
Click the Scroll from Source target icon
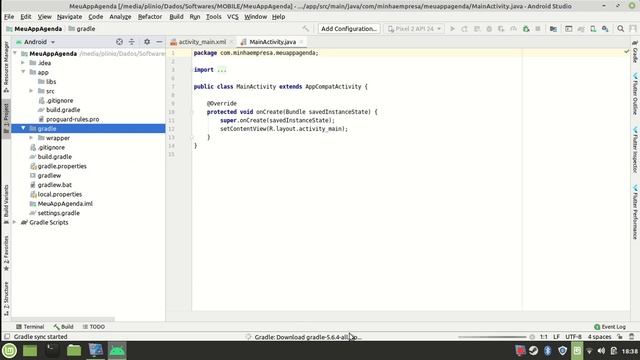coord(119,42)
